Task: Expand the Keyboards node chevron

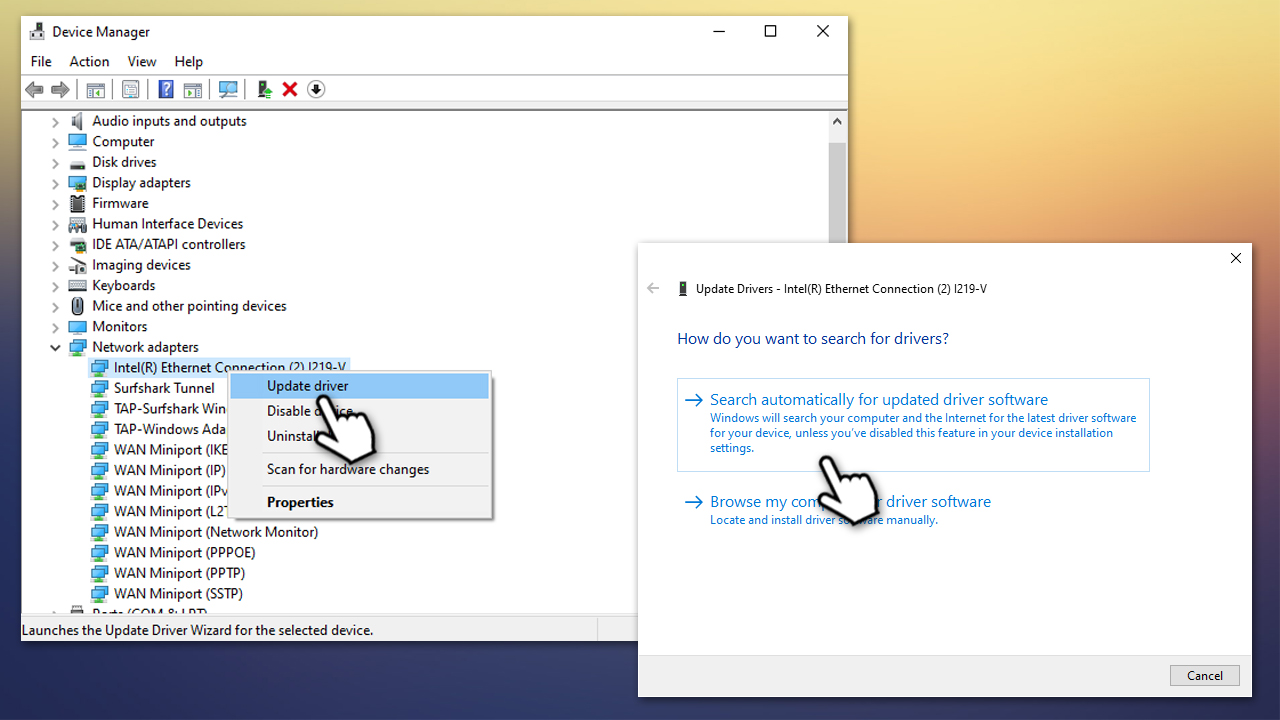Action: pyautogui.click(x=56, y=286)
